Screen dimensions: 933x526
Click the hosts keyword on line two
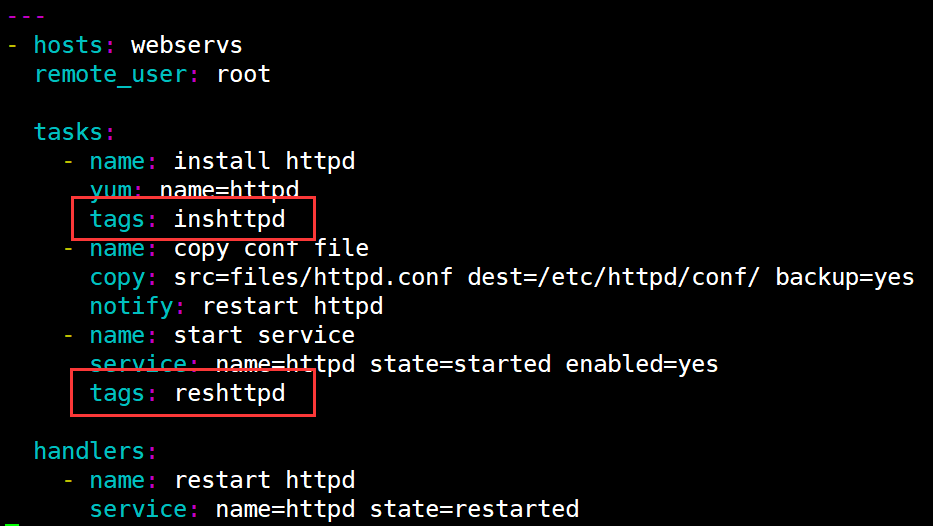pos(68,45)
